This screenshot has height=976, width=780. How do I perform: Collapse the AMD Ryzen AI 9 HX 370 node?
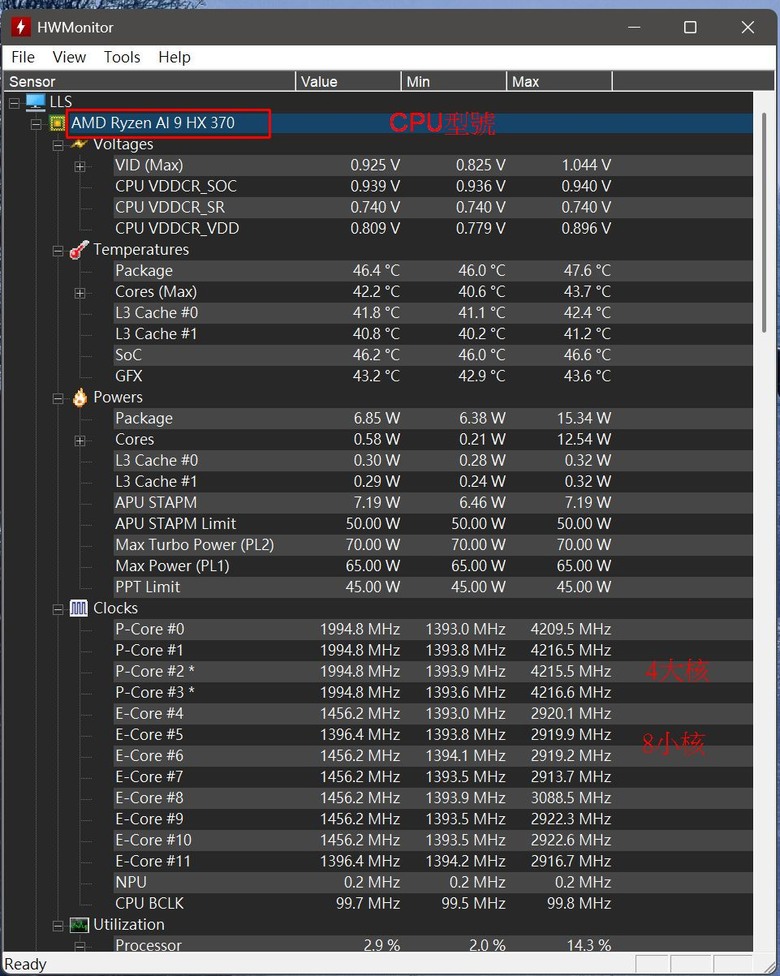(x=36, y=124)
